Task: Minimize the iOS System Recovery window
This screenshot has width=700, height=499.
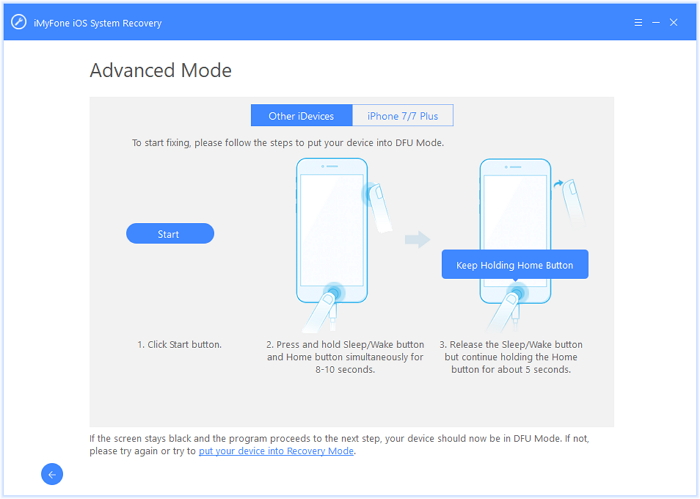Action: 656,22
